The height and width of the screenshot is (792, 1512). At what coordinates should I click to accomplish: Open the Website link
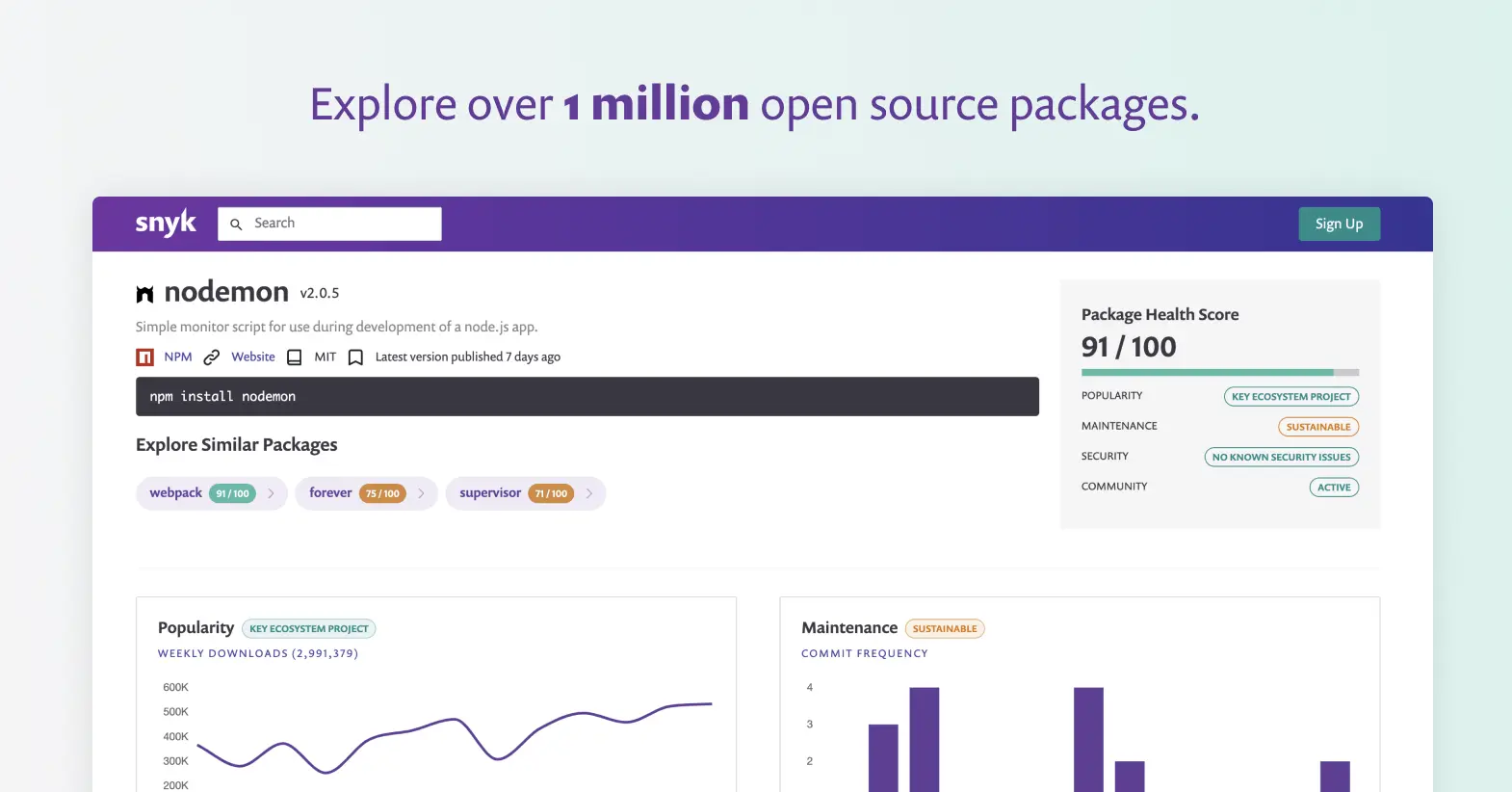(253, 356)
